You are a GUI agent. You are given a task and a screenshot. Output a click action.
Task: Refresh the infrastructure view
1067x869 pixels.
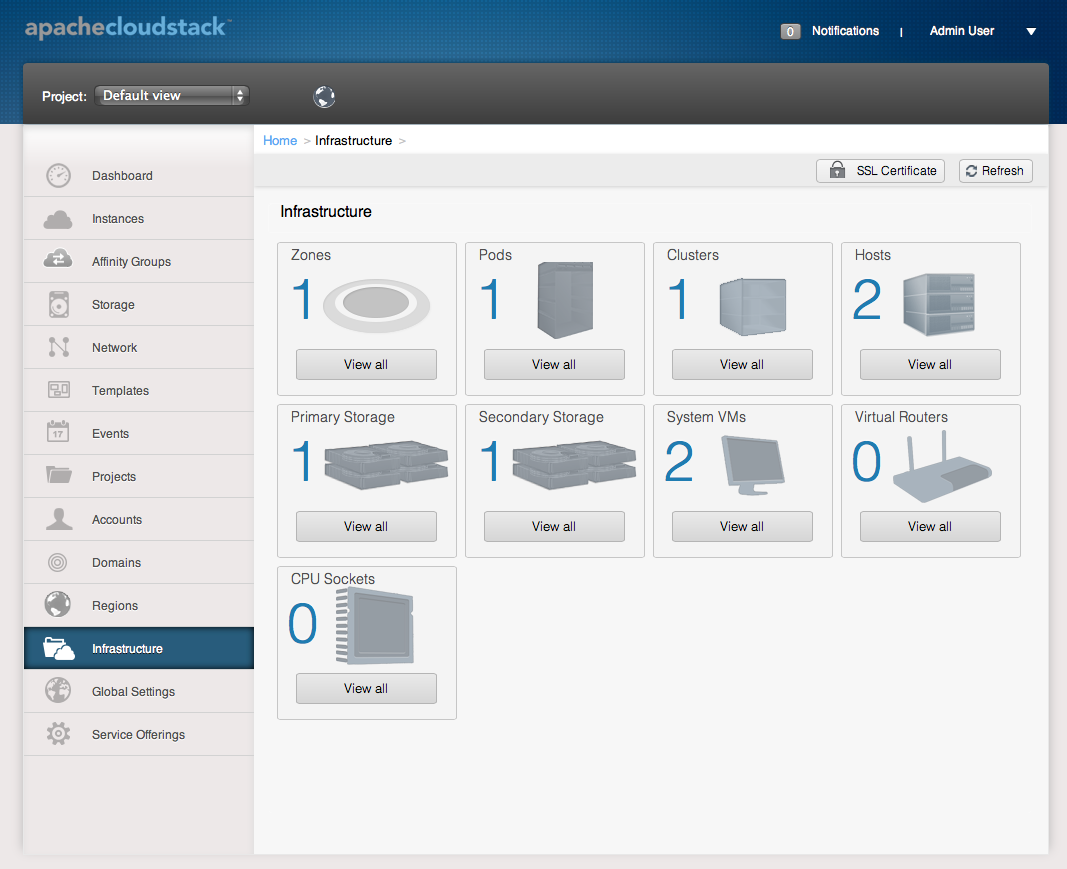pos(996,171)
